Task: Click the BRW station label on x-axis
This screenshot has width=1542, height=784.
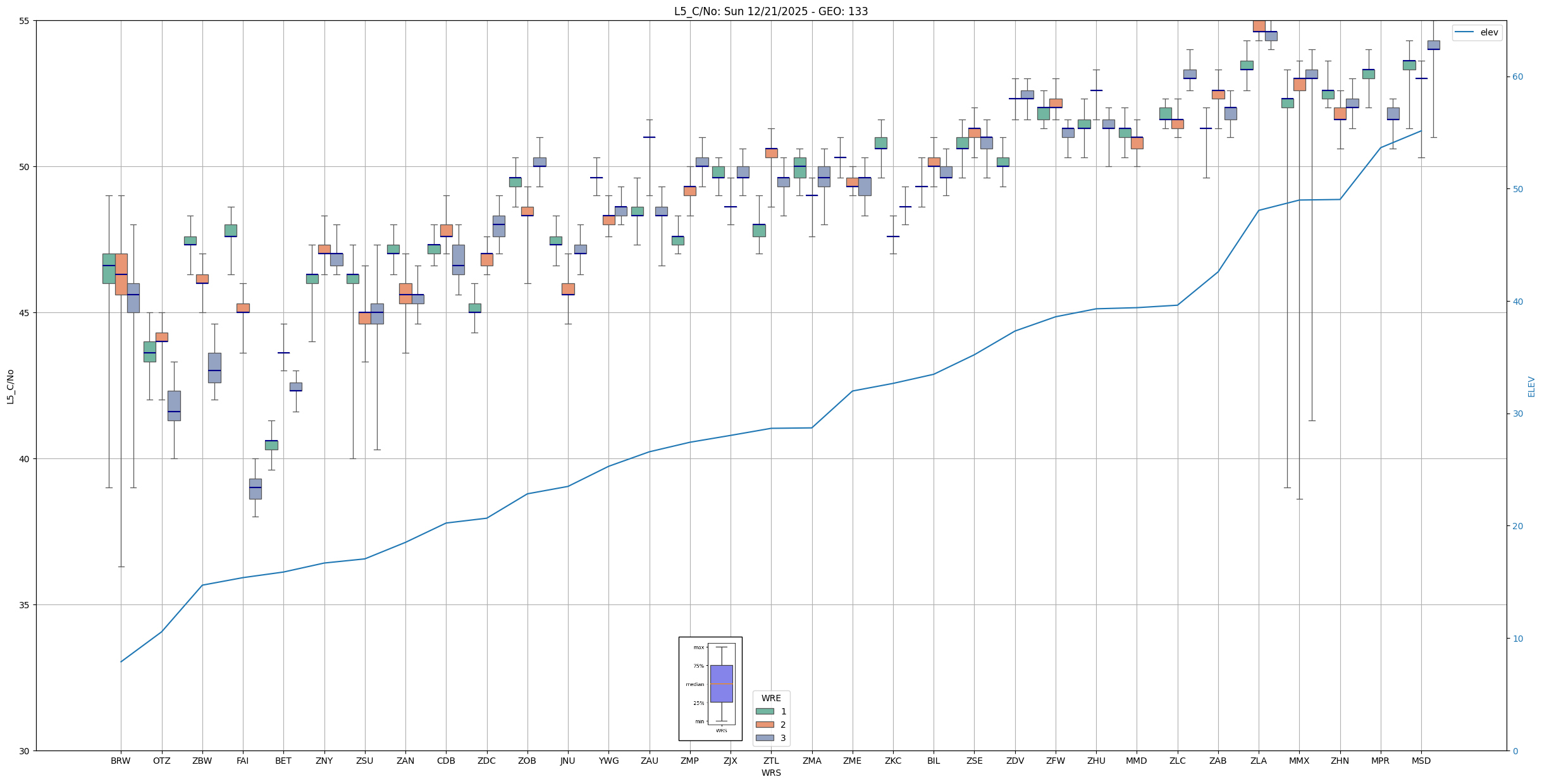Action: (x=120, y=761)
